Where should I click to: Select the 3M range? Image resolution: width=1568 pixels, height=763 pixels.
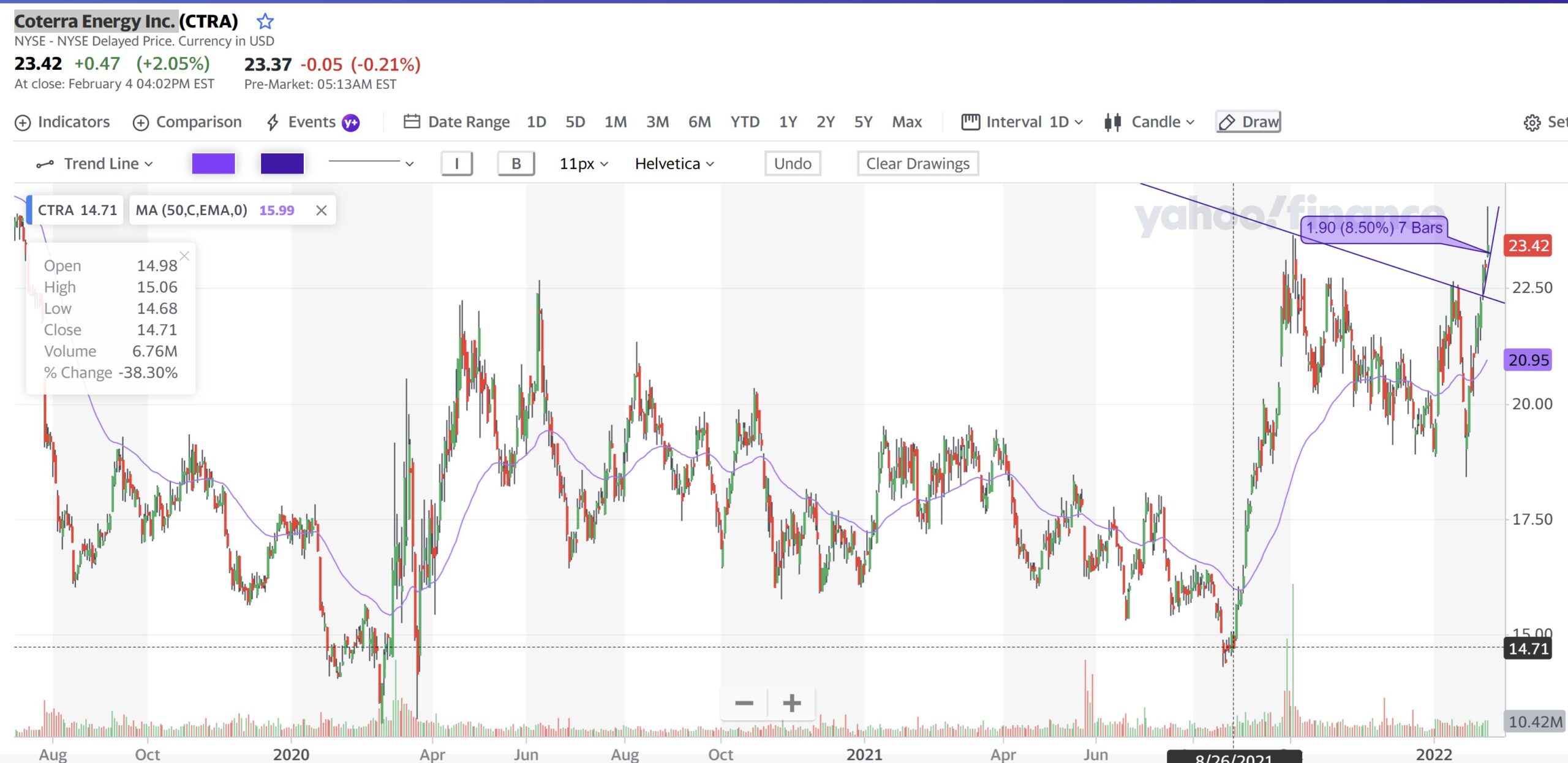657,122
